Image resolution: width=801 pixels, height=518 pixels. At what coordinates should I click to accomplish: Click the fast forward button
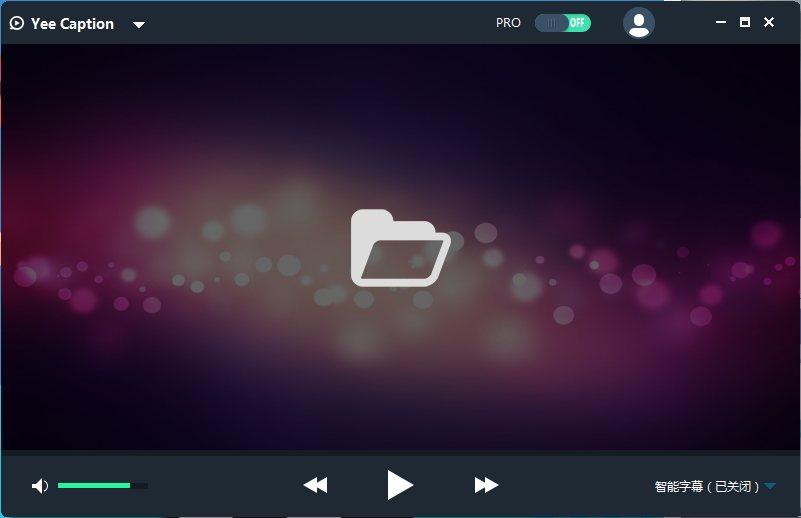tap(486, 485)
